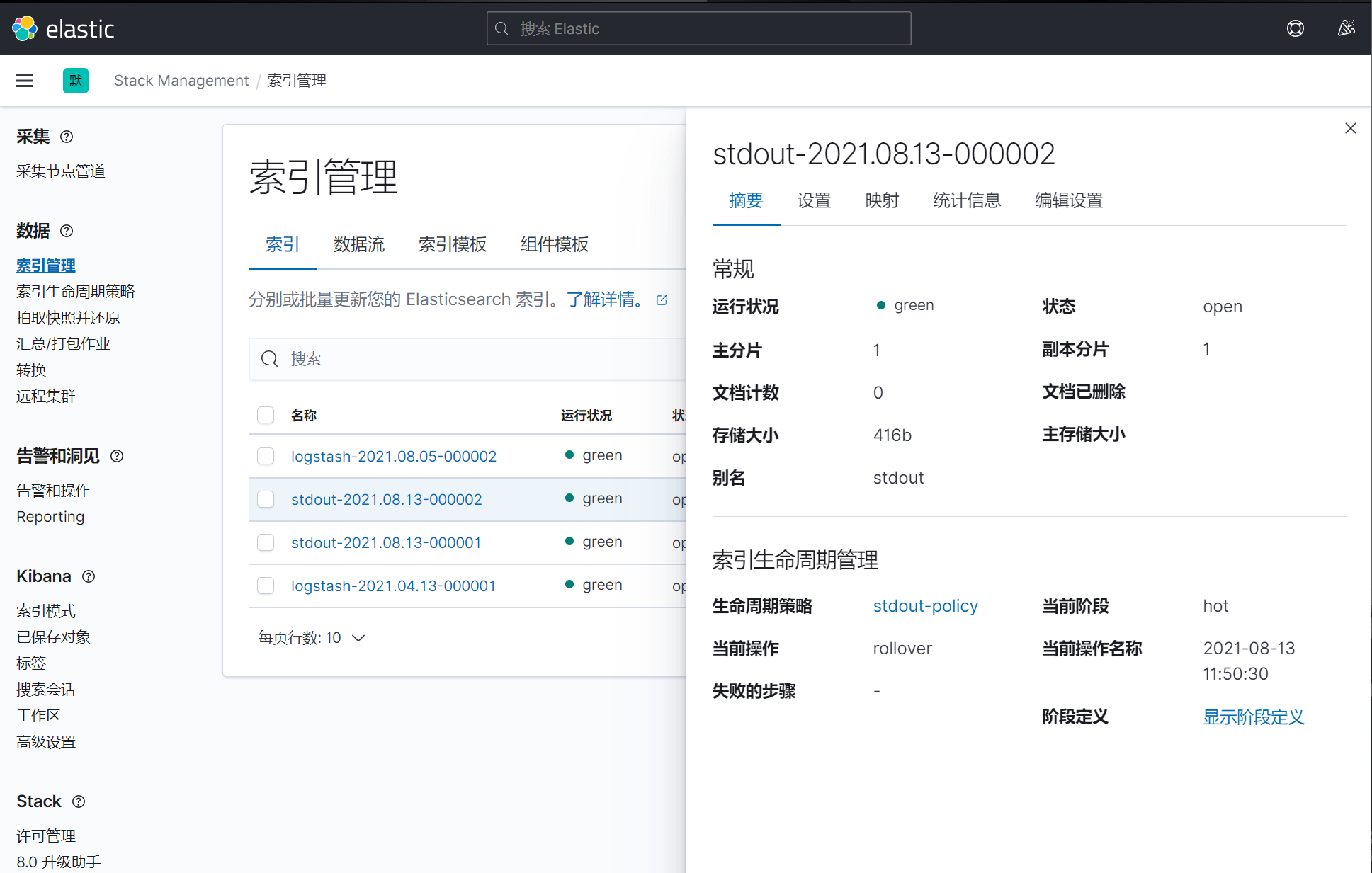
Task: Open 高级设置 in sidebar
Action: coord(46,741)
